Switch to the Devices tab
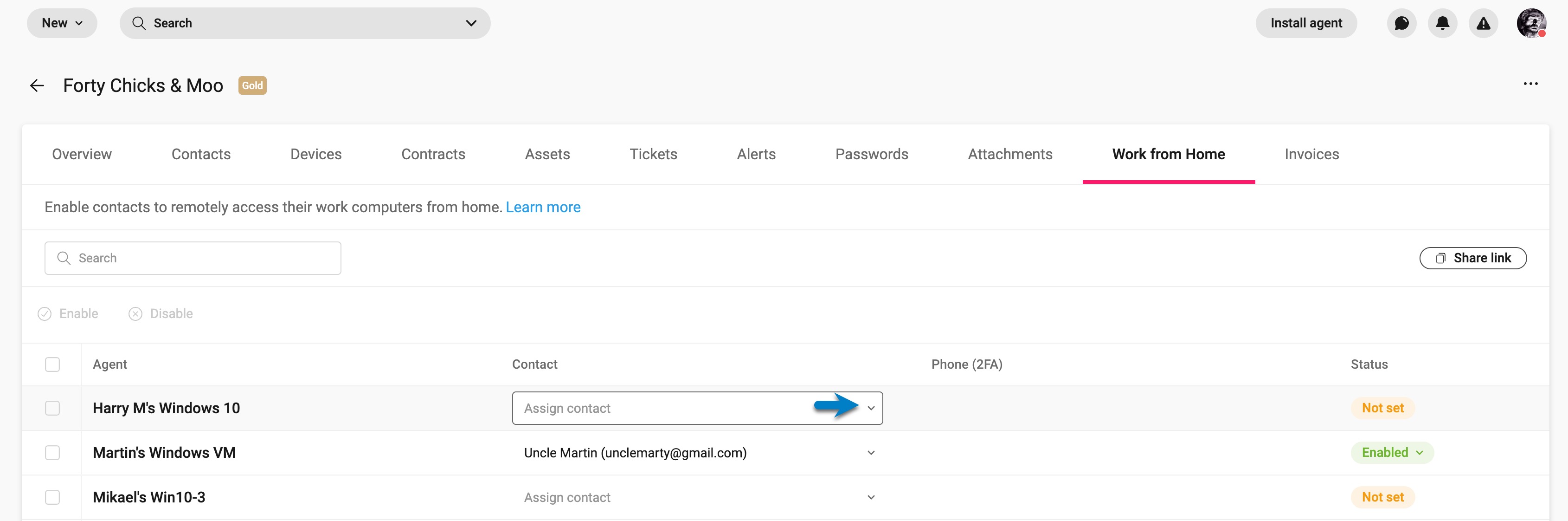 click(315, 154)
